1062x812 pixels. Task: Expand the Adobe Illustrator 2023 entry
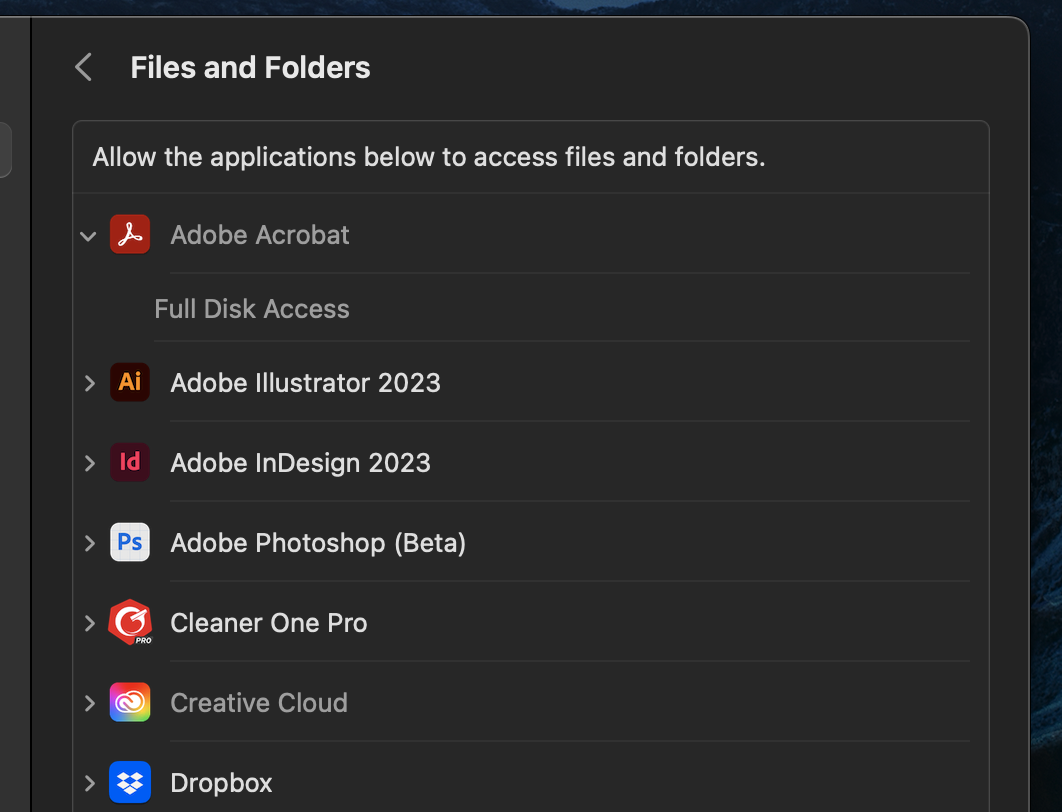click(x=89, y=382)
